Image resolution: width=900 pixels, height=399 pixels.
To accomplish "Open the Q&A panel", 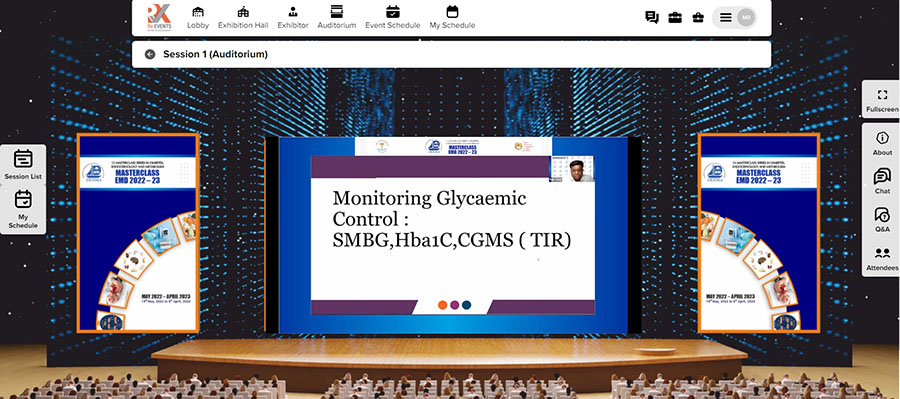I will [x=882, y=219].
